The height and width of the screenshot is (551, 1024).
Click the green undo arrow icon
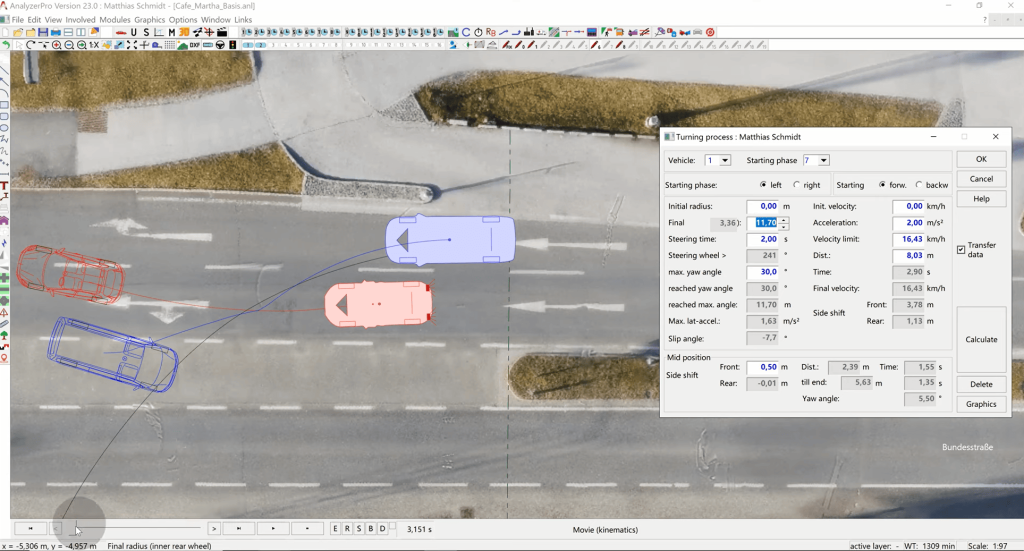tap(7, 45)
